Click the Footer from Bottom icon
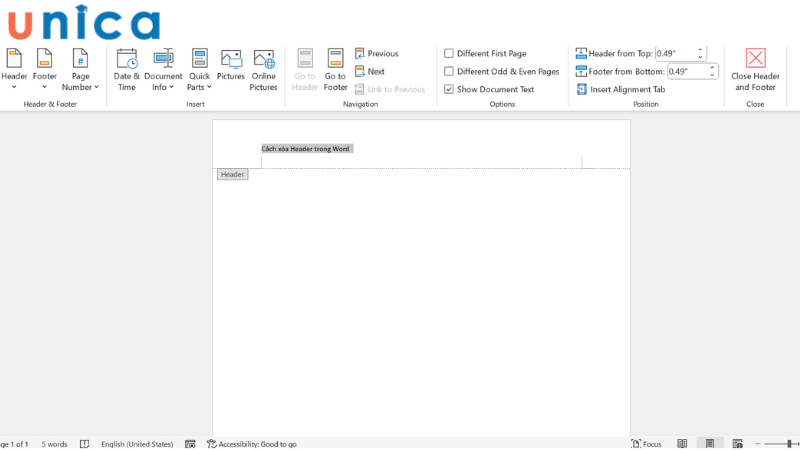800x450 pixels. (x=581, y=71)
